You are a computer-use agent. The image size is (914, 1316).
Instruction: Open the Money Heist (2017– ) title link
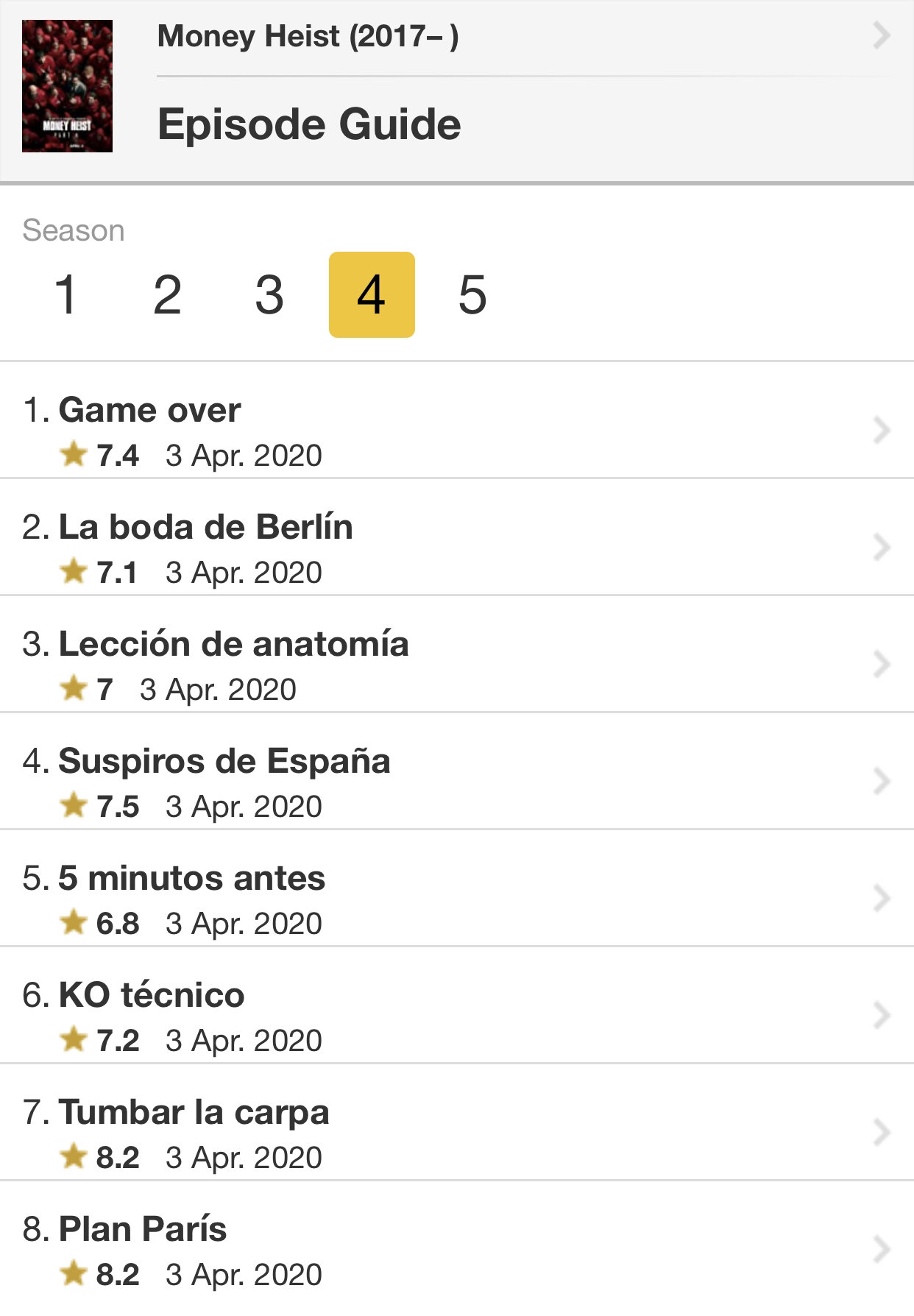click(x=308, y=35)
